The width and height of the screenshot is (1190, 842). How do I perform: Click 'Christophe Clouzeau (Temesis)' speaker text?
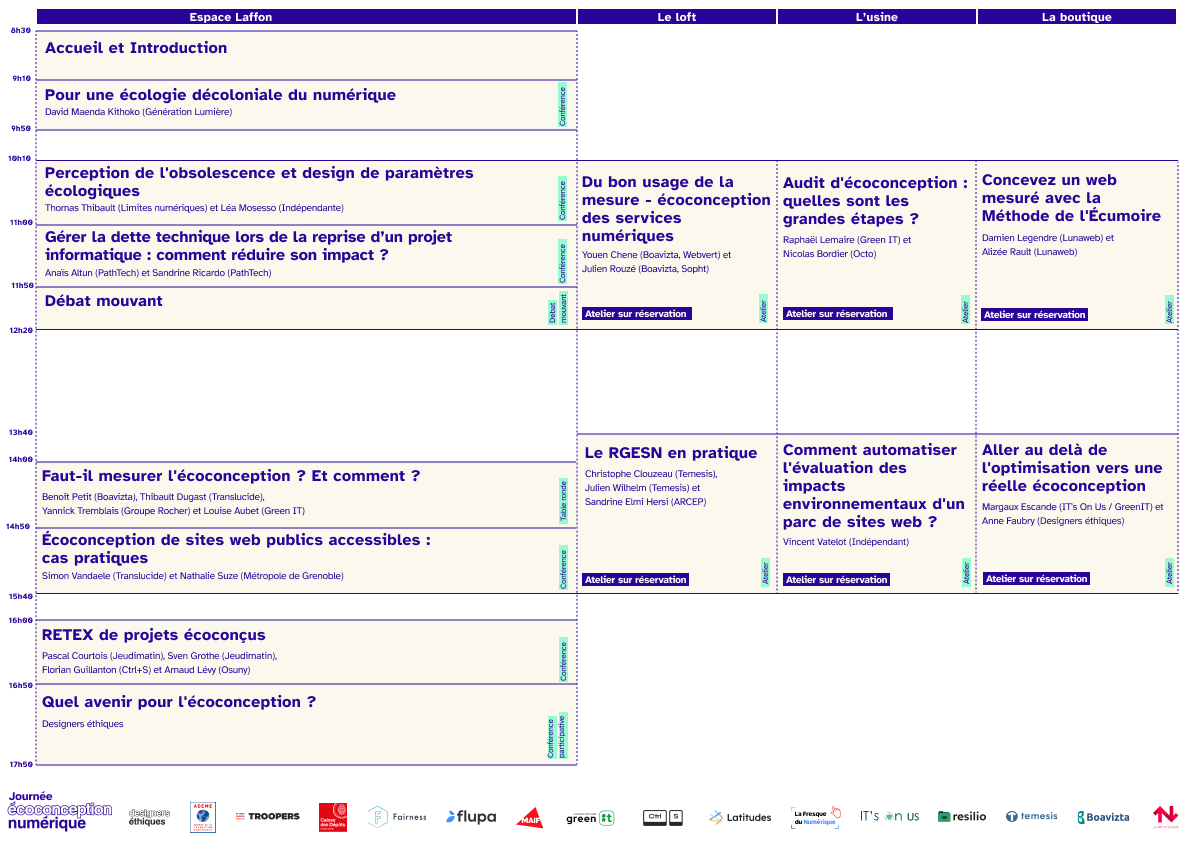tap(651, 474)
